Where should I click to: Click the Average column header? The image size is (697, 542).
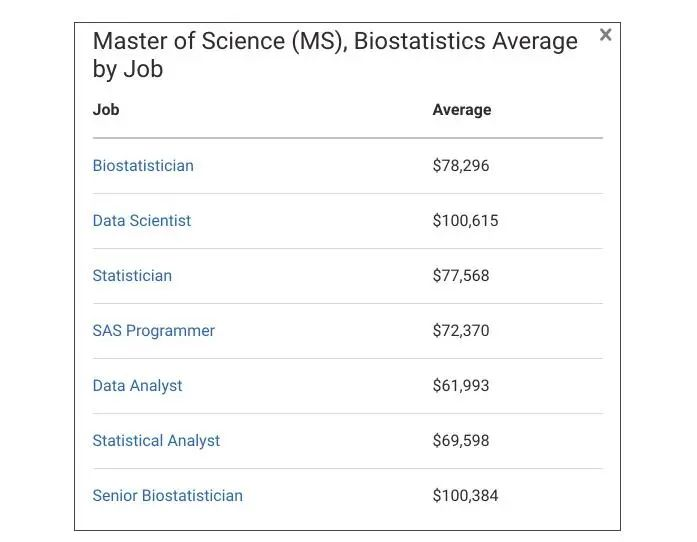click(x=461, y=110)
